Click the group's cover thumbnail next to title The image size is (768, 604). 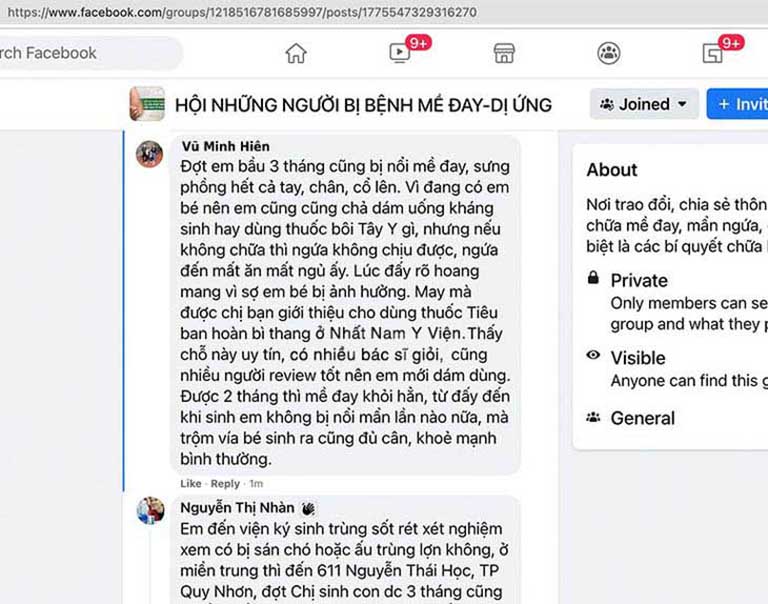coord(147,104)
